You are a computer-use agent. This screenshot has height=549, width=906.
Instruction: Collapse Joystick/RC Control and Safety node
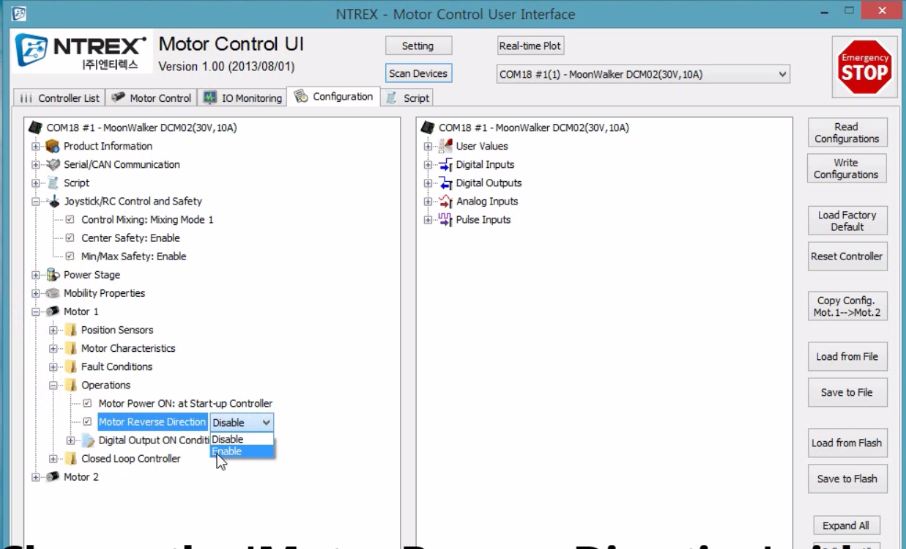pyautogui.click(x=36, y=202)
